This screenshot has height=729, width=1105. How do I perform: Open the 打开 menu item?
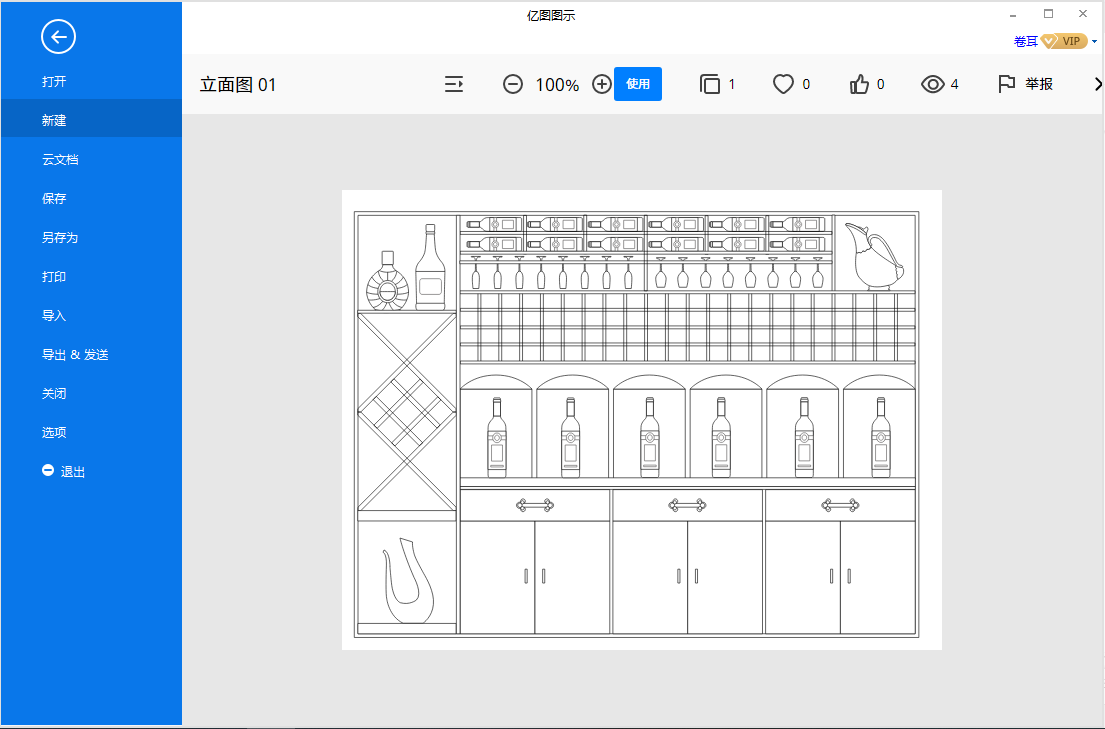click(54, 81)
